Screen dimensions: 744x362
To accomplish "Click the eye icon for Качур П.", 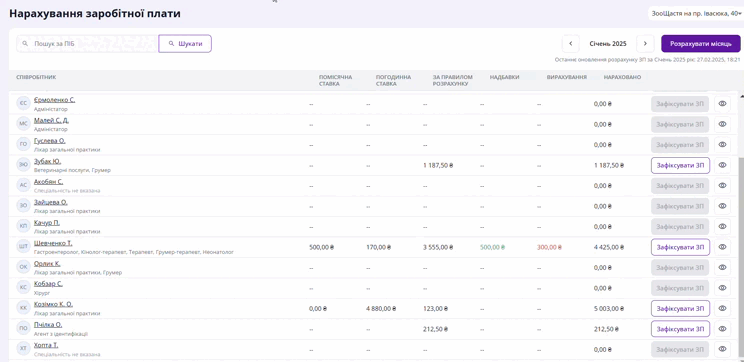I will click(722, 226).
